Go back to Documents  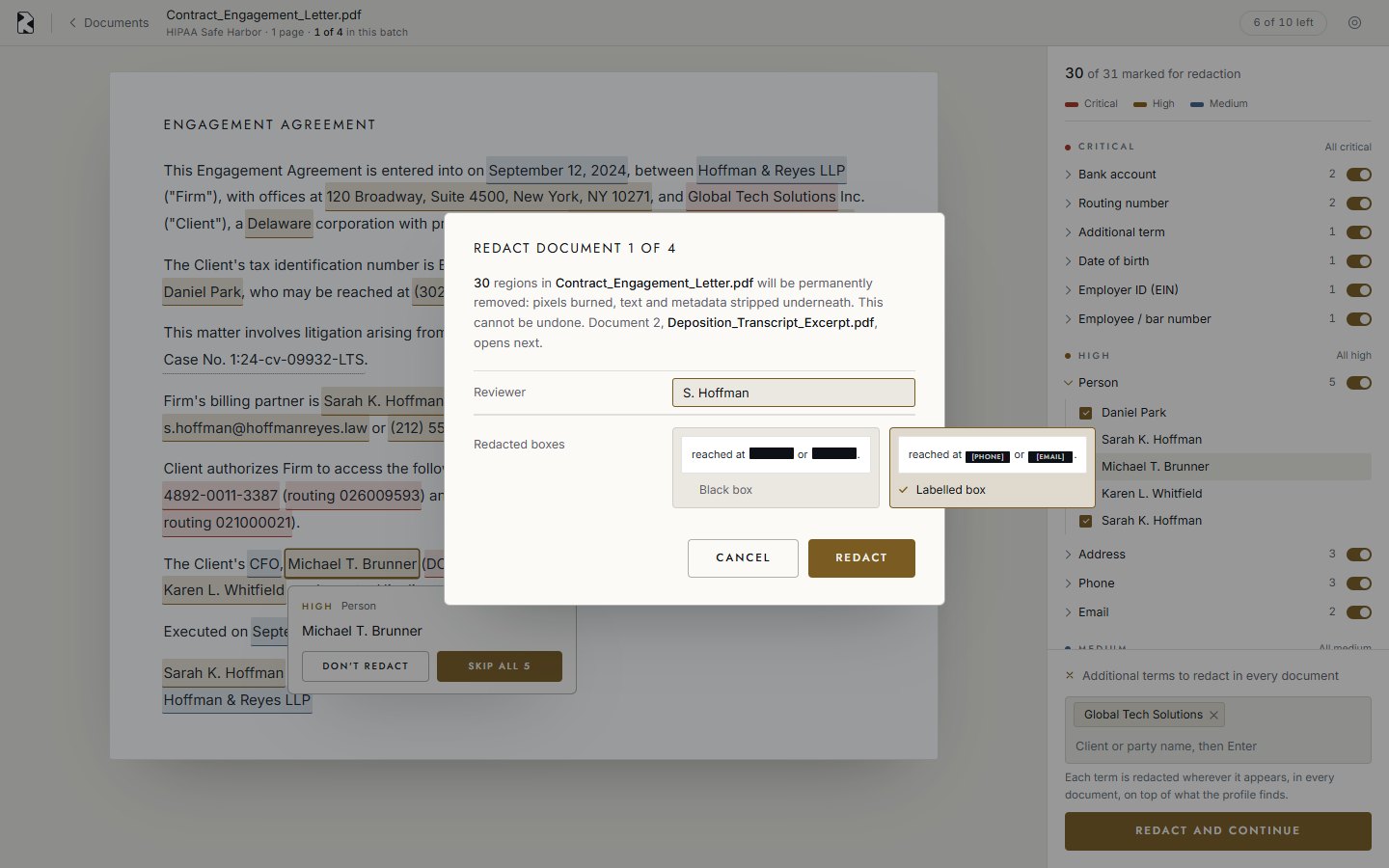[108, 23]
